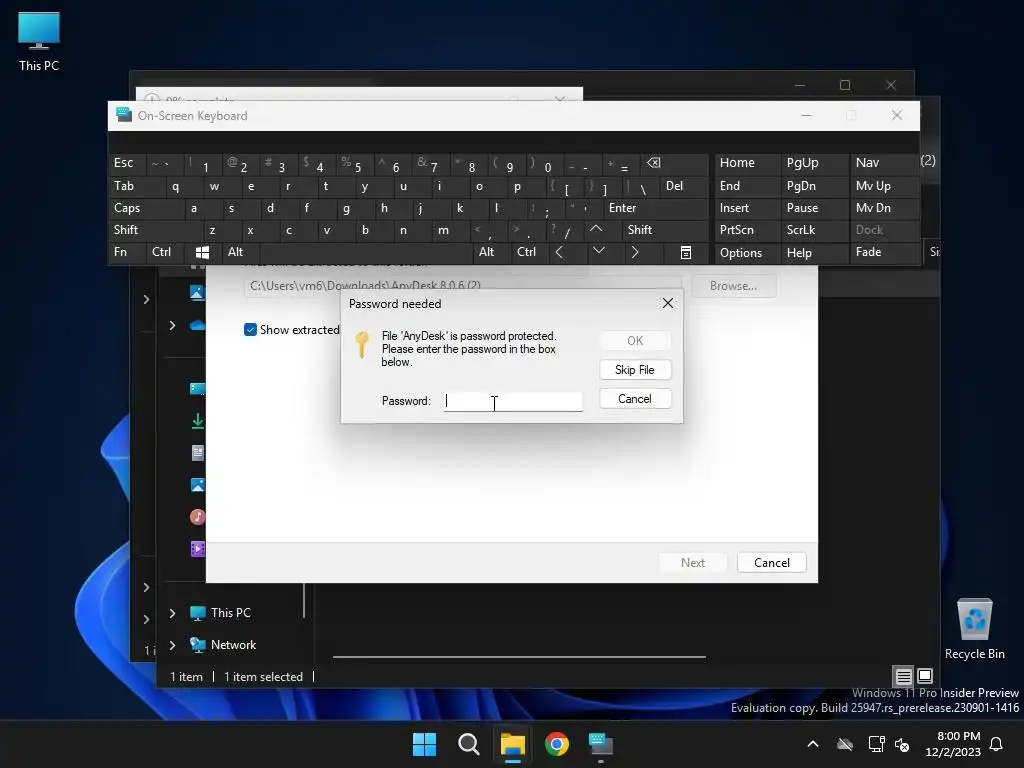Cancel the Password needed dialog
The image size is (1024, 768).
click(635, 399)
